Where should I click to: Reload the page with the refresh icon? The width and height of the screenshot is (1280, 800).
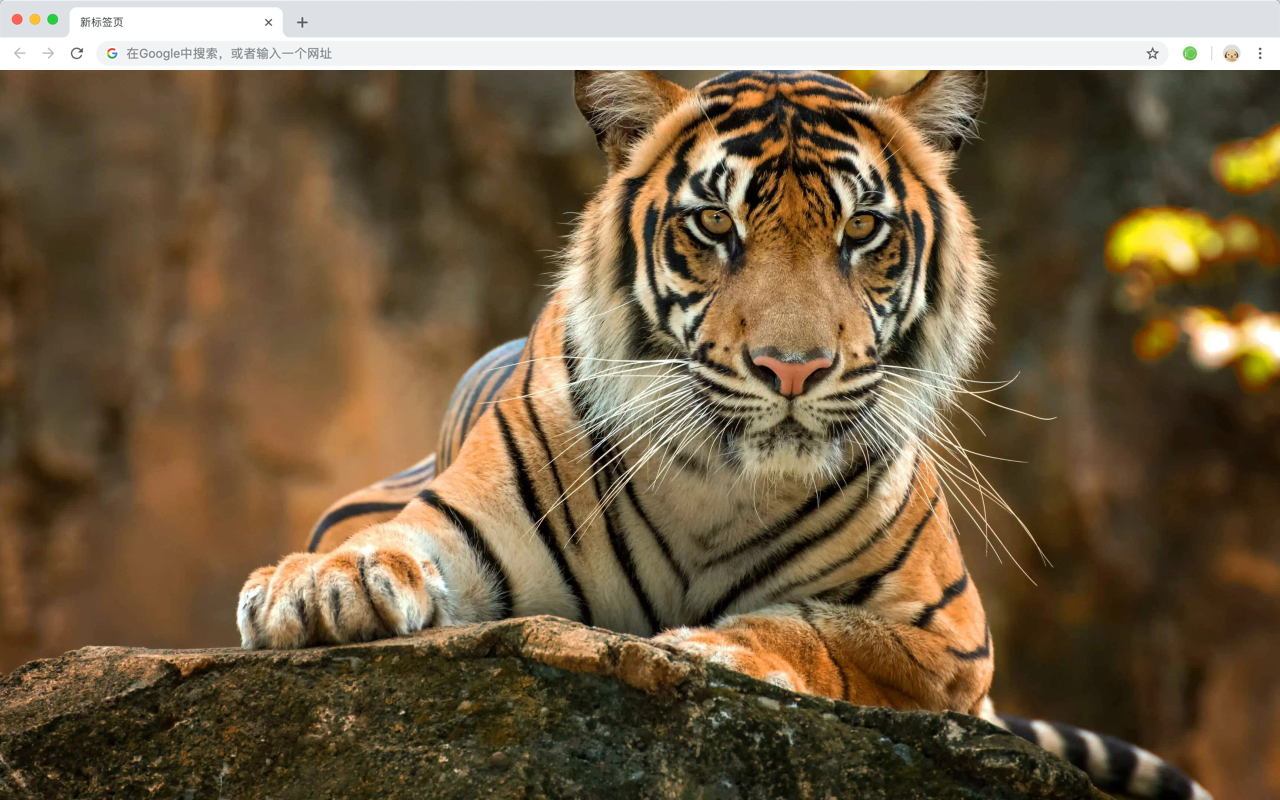click(77, 53)
